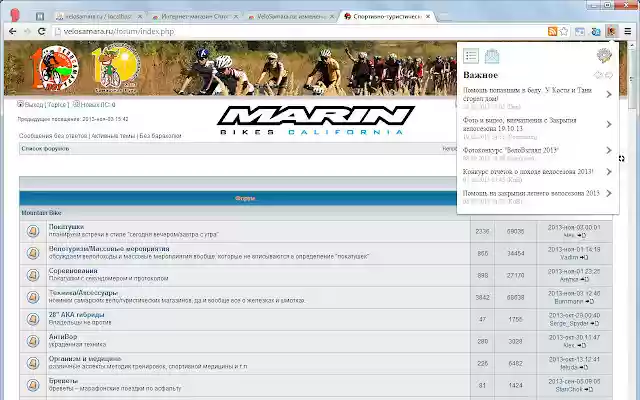The width and height of the screenshot is (640, 400).
Task: Open the Chrome menu hamburger icon
Action: pos(628,31)
